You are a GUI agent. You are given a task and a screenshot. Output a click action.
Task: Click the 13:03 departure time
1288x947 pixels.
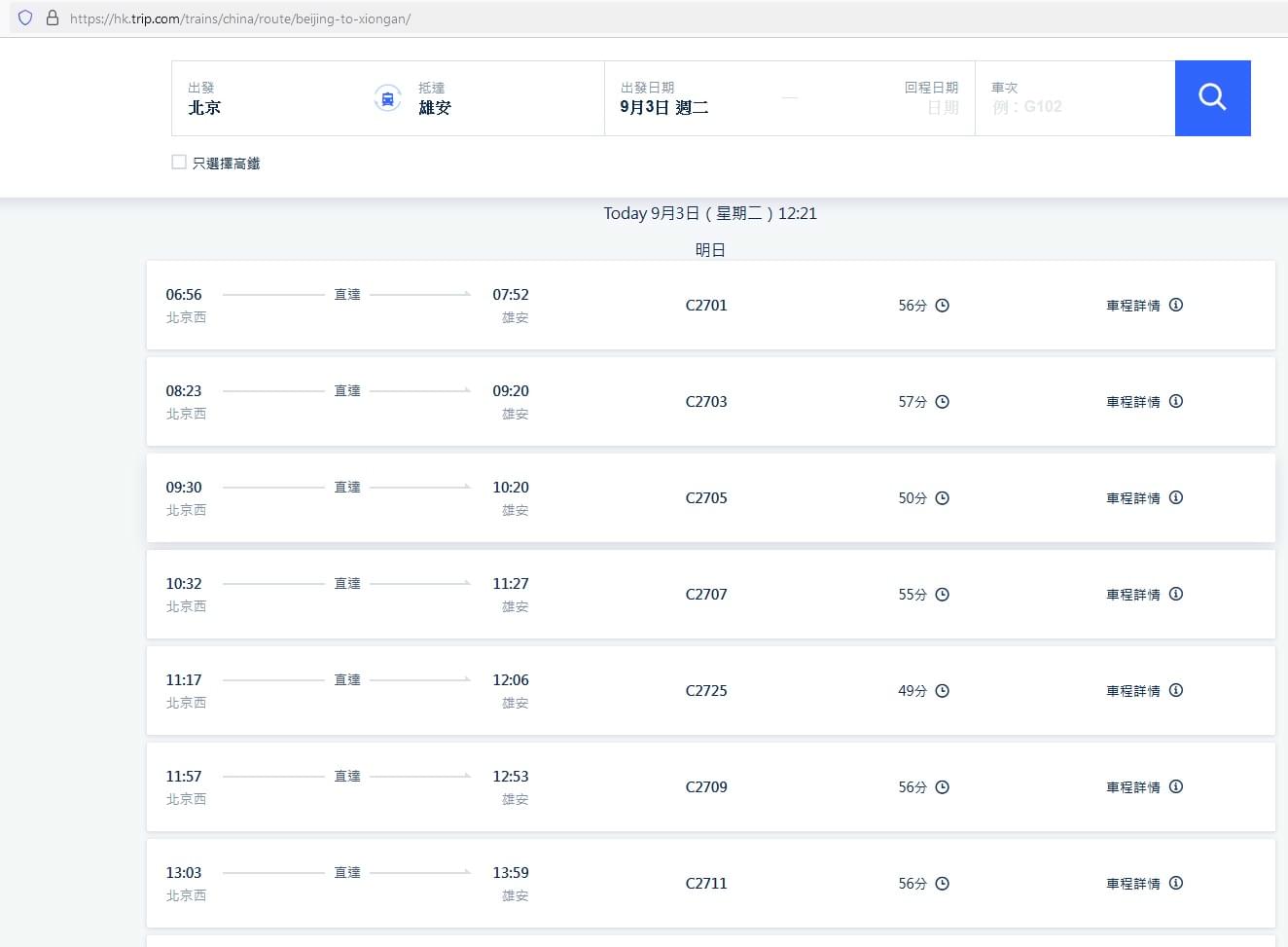[184, 873]
